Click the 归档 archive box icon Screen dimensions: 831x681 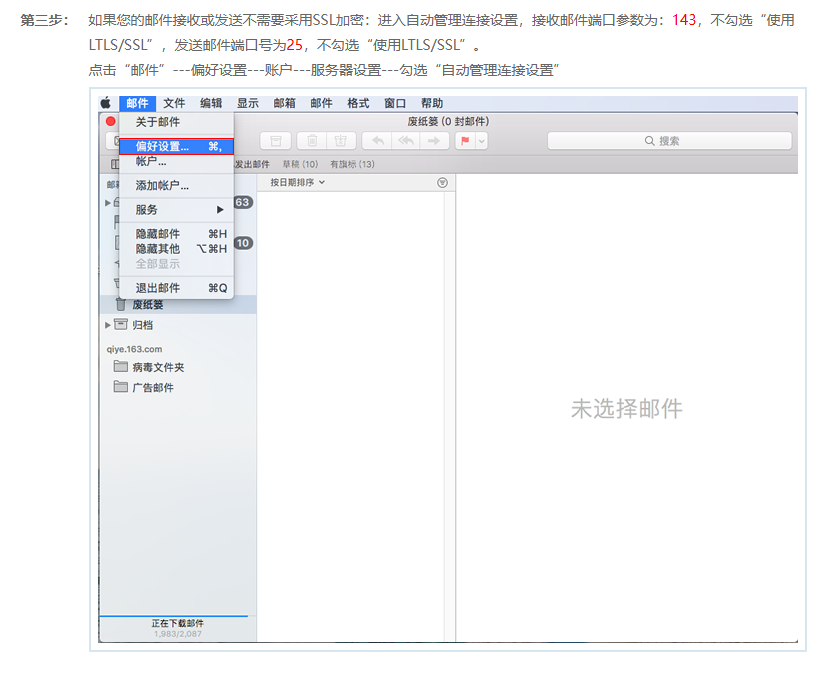[x=121, y=324]
